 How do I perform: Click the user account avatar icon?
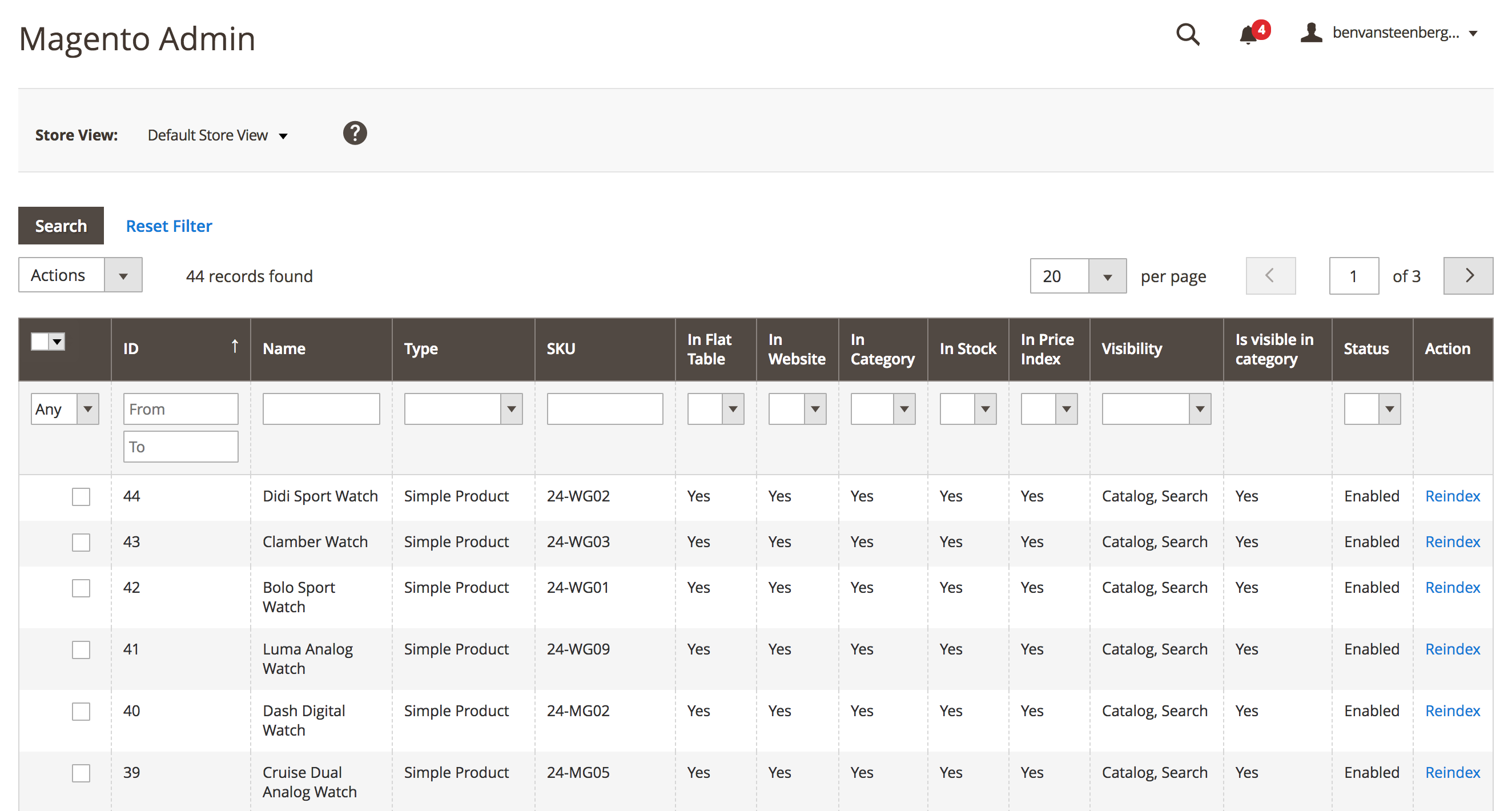pos(1310,33)
